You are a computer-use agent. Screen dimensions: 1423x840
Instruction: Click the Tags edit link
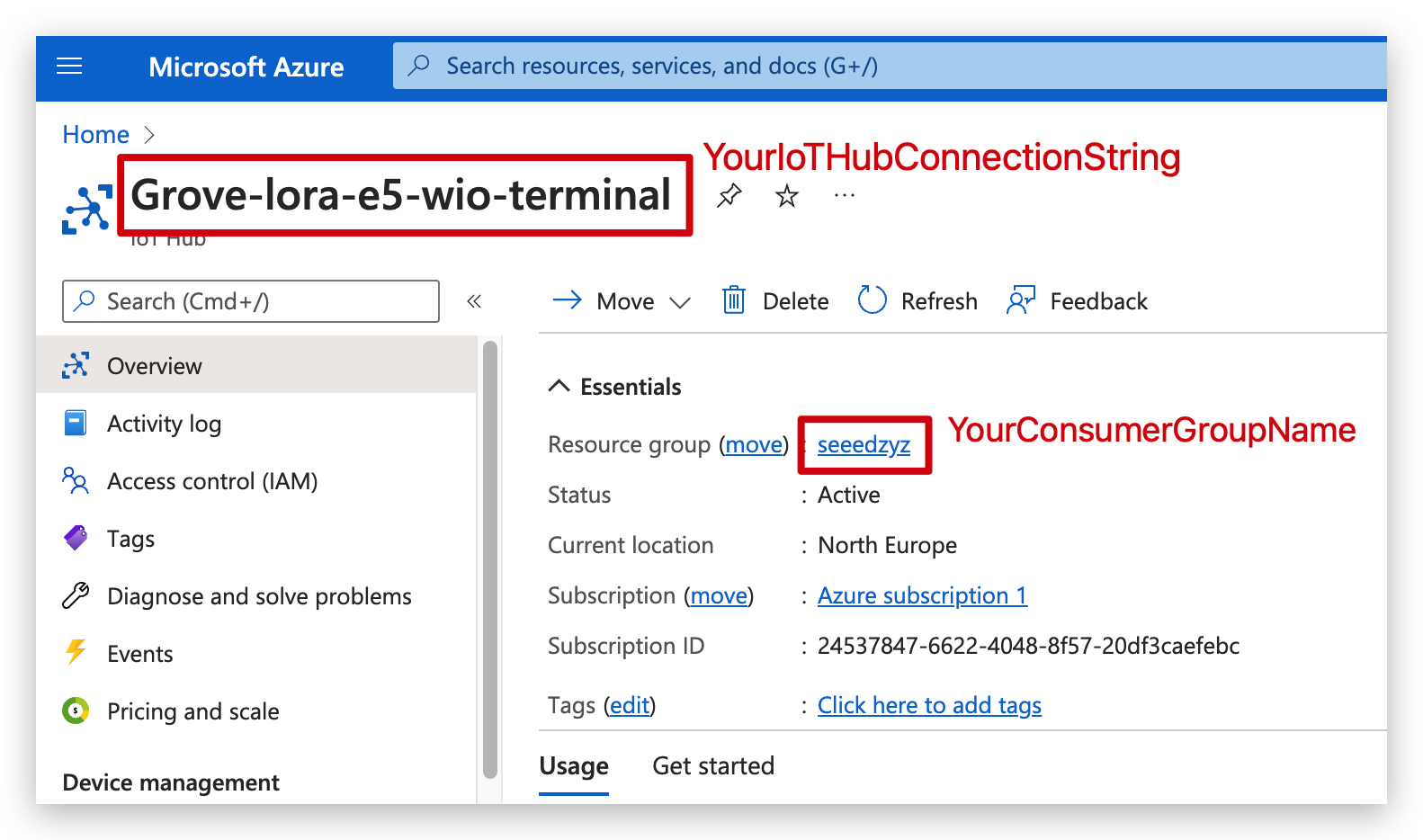pos(630,705)
